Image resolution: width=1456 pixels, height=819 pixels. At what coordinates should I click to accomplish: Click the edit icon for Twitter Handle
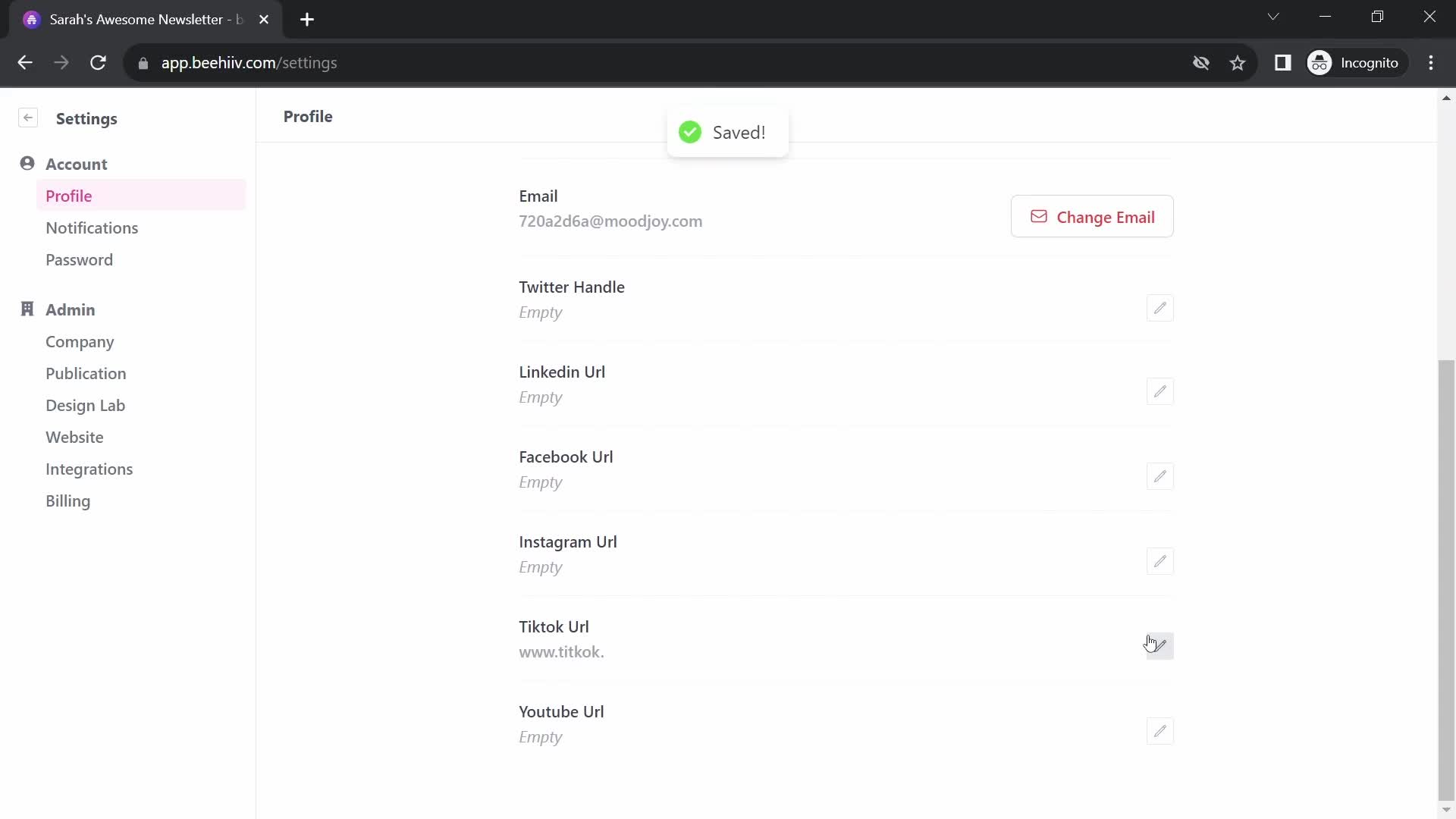click(x=1159, y=308)
